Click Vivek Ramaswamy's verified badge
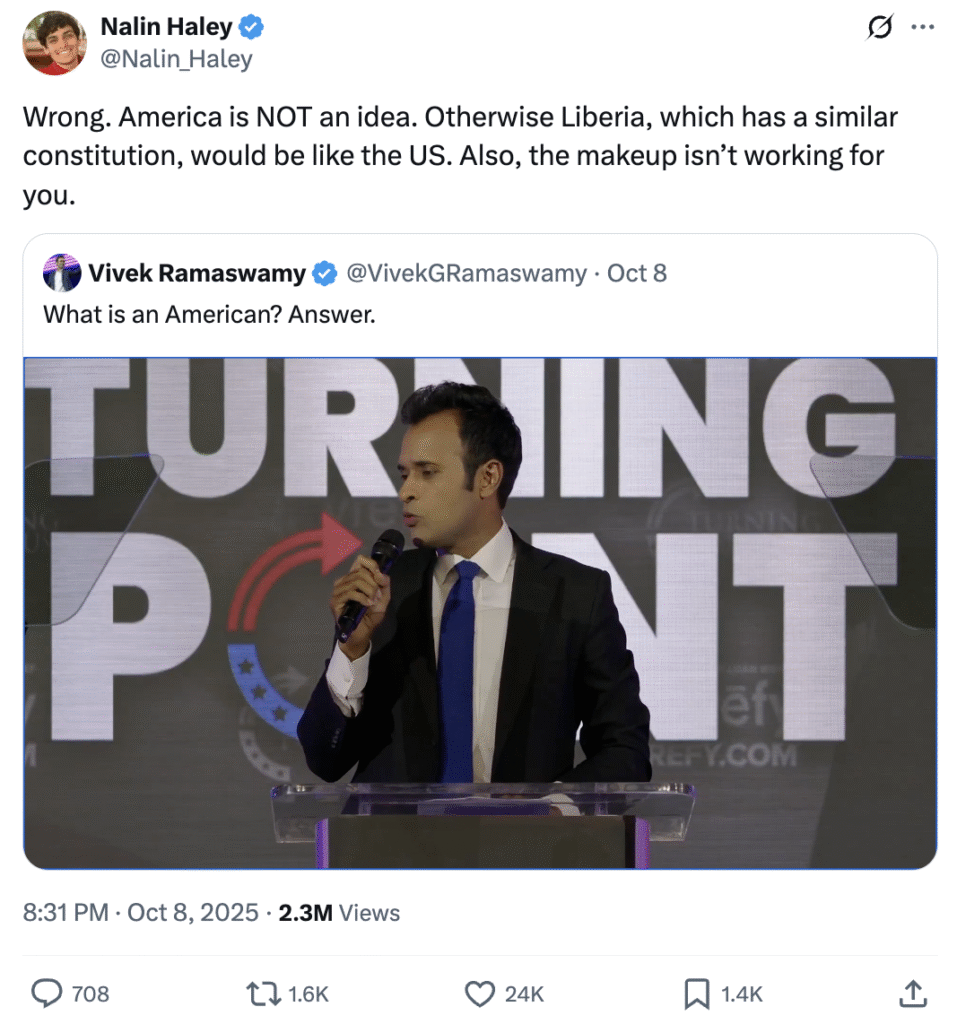The image size is (957, 1024). click(x=325, y=273)
